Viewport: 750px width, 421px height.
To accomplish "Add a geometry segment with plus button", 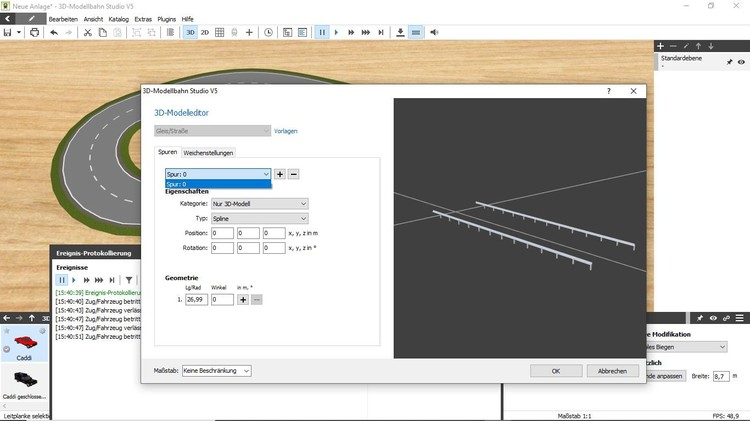I will (x=243, y=299).
